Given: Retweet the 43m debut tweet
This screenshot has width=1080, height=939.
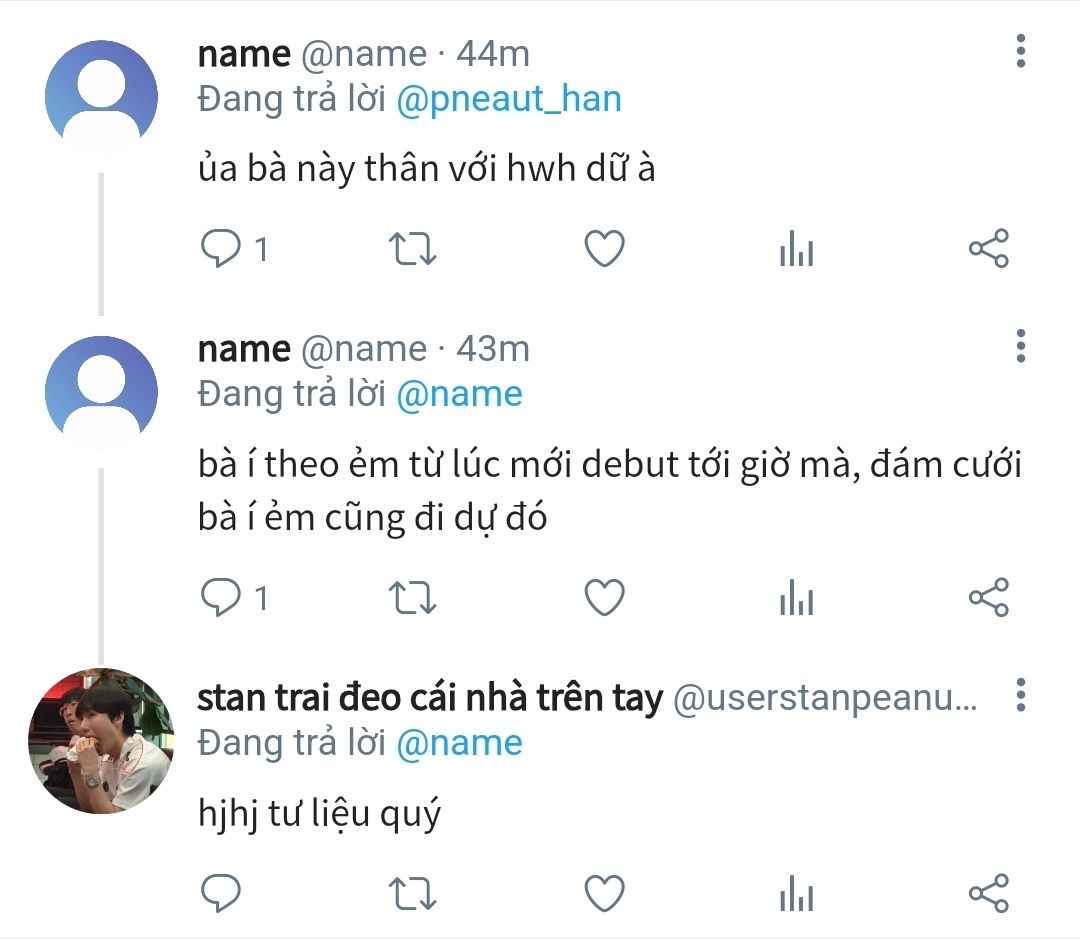Looking at the screenshot, I should click(x=411, y=598).
